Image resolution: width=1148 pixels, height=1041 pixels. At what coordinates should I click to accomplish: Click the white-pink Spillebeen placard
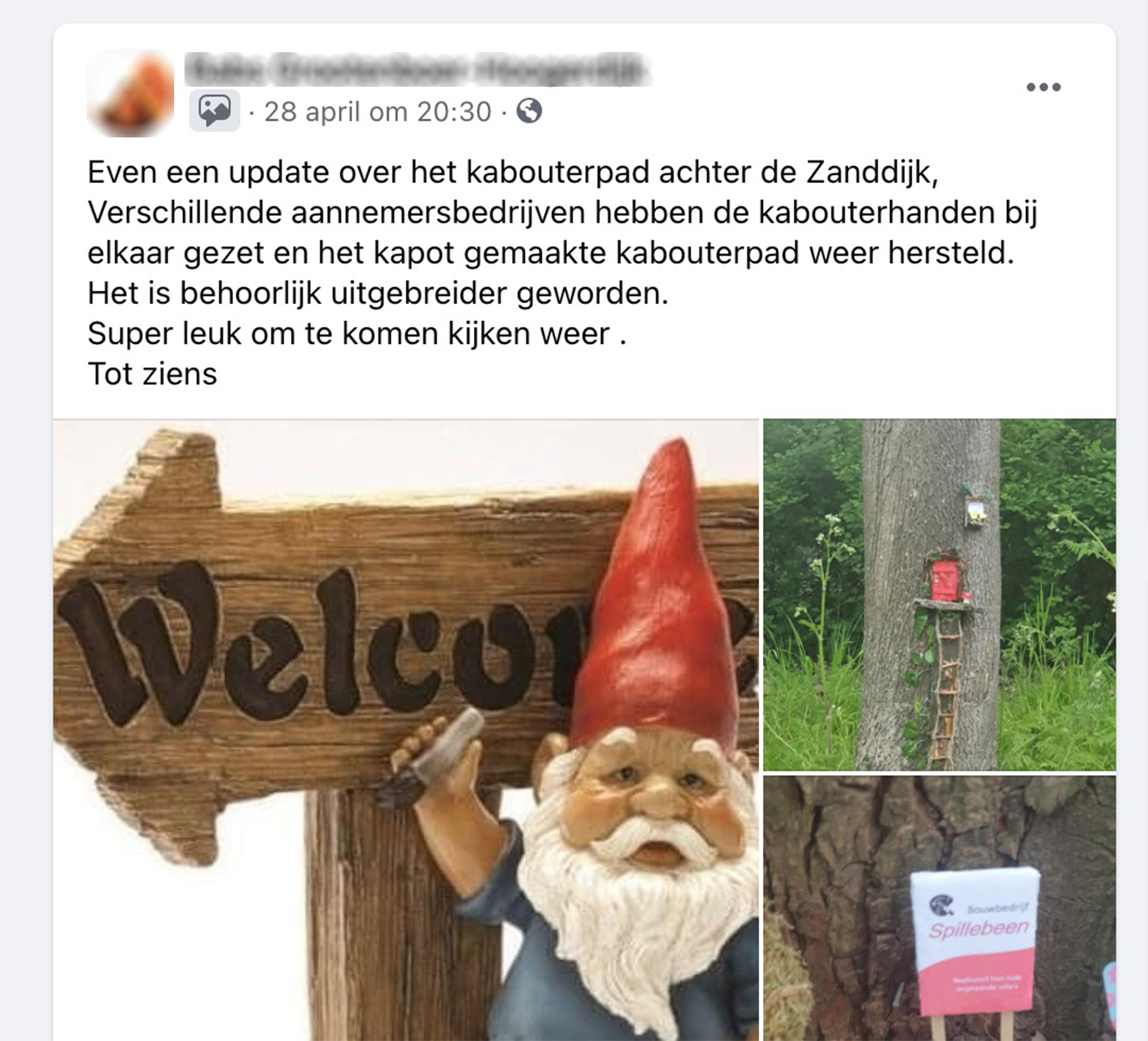975,942
